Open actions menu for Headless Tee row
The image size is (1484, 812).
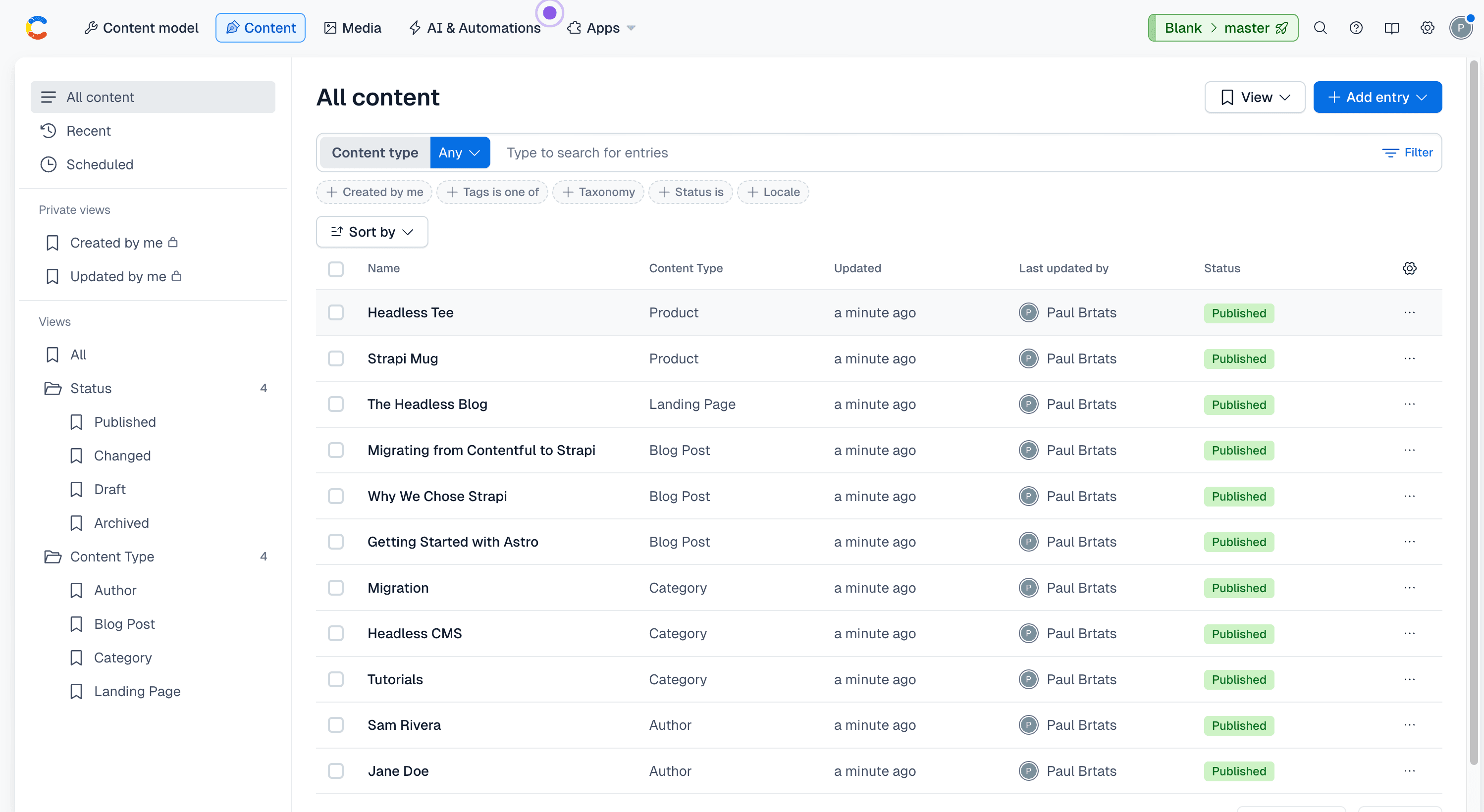[1410, 313]
